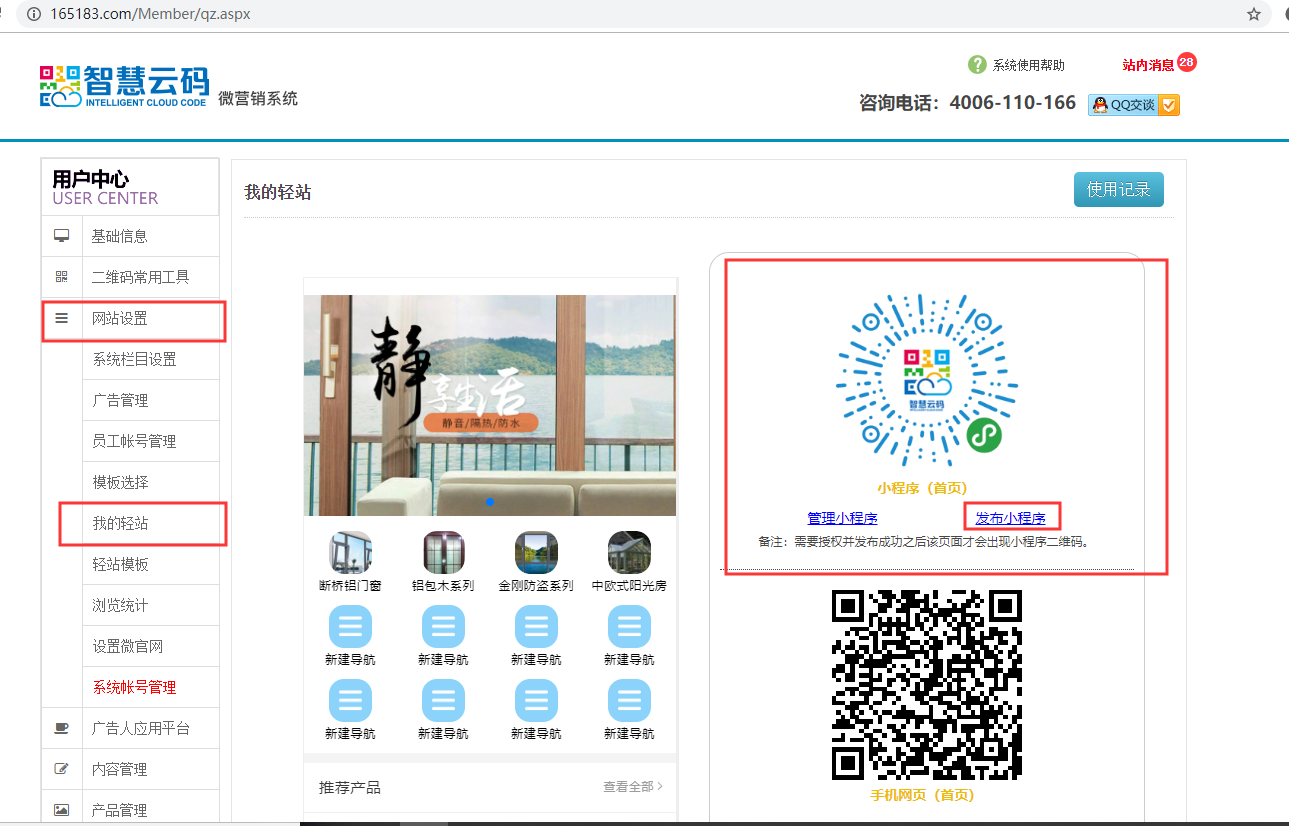Open 站内消息 notifications

1148,65
